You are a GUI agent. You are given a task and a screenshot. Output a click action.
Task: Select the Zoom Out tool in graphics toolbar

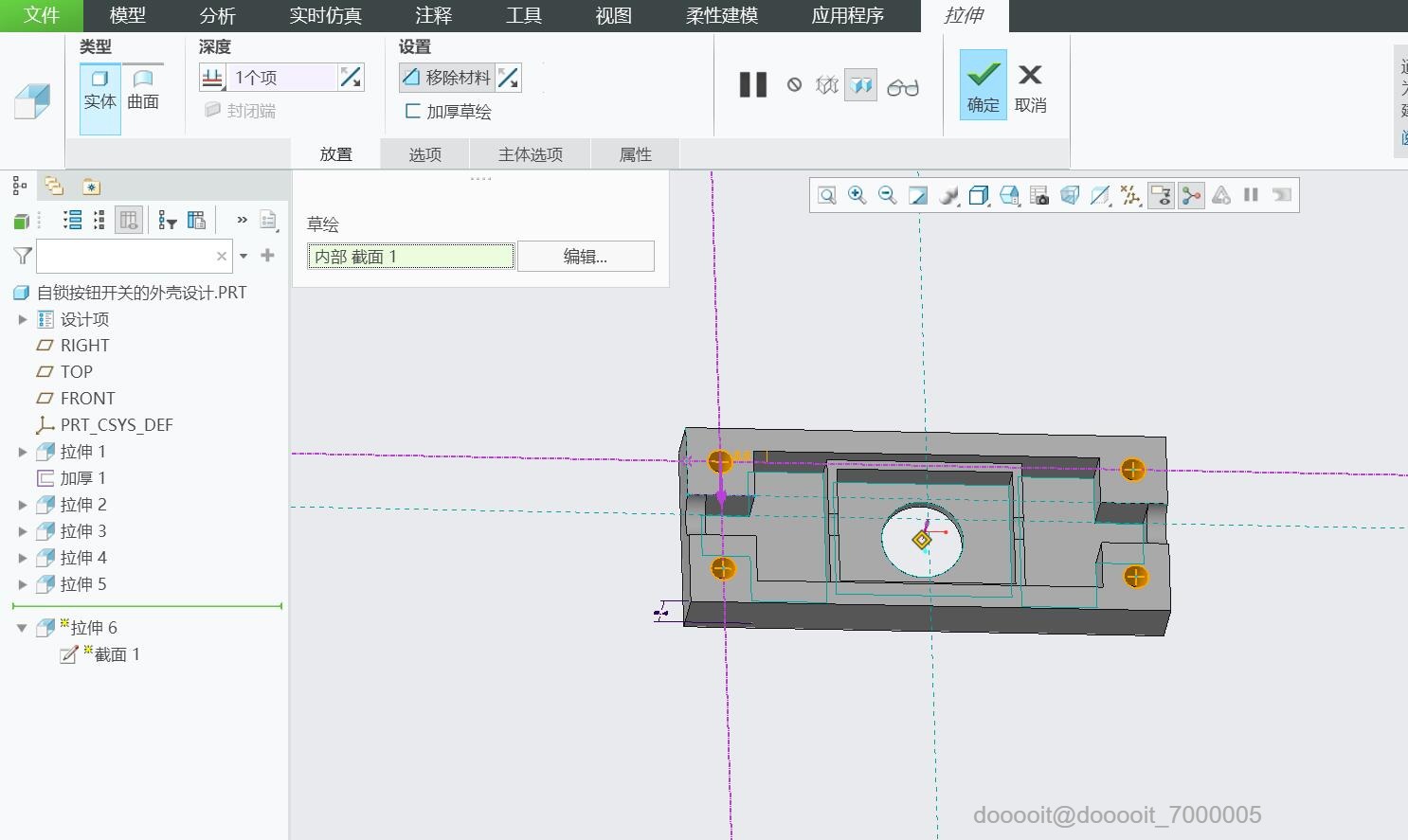coord(887,195)
